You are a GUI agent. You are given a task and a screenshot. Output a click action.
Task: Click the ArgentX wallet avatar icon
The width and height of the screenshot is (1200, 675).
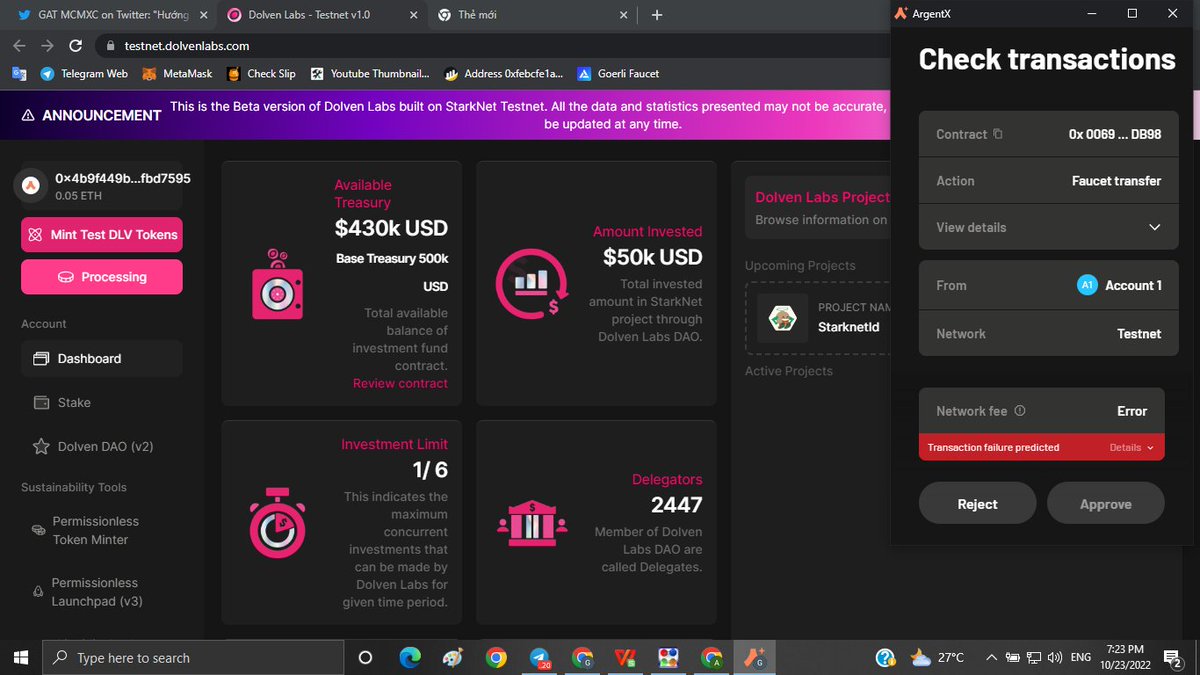(32, 185)
